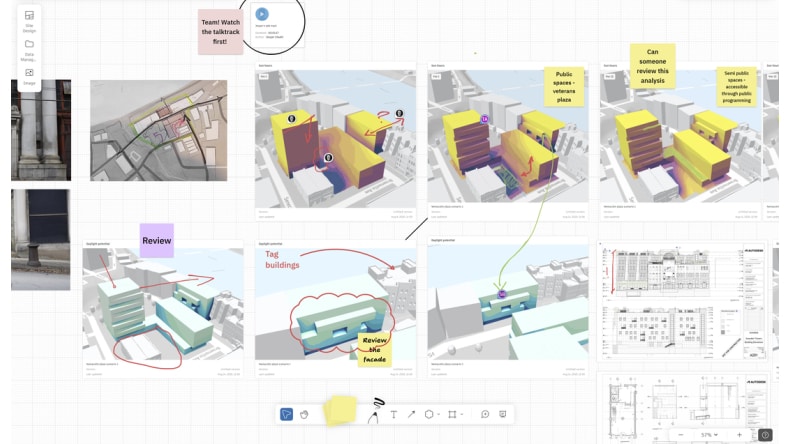The height and width of the screenshot is (444, 788).
Task: Select the Text tool
Action: click(x=393, y=414)
